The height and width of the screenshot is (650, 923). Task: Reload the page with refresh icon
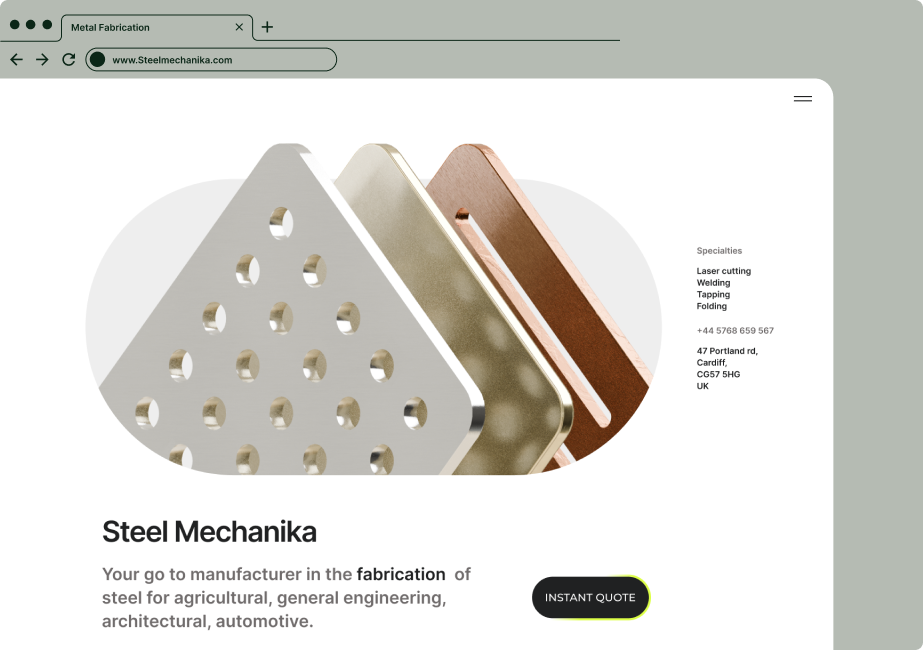(x=69, y=59)
